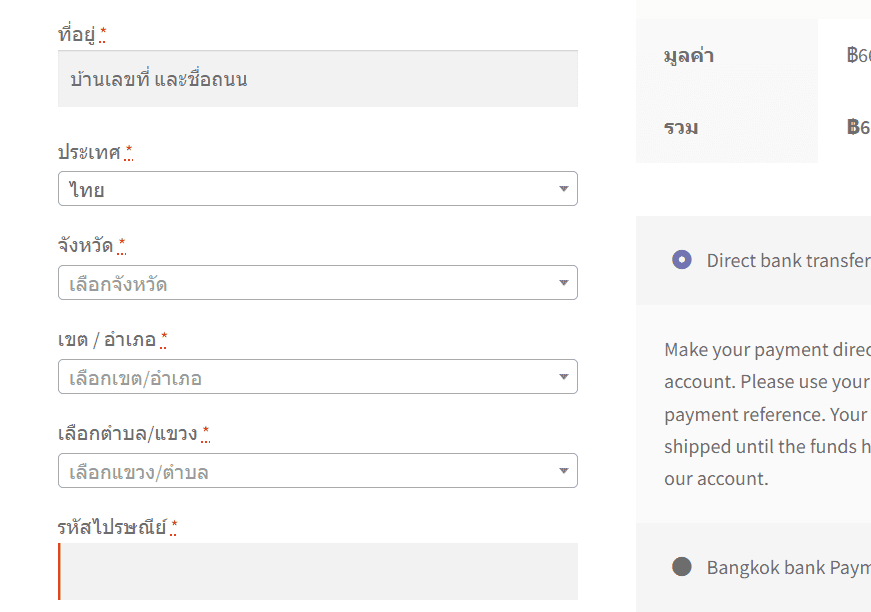Image resolution: width=871 pixels, height=612 pixels.
Task: Click the arrow on the เลือกเขต/อำเภอ dropdown
Action: coord(563,377)
